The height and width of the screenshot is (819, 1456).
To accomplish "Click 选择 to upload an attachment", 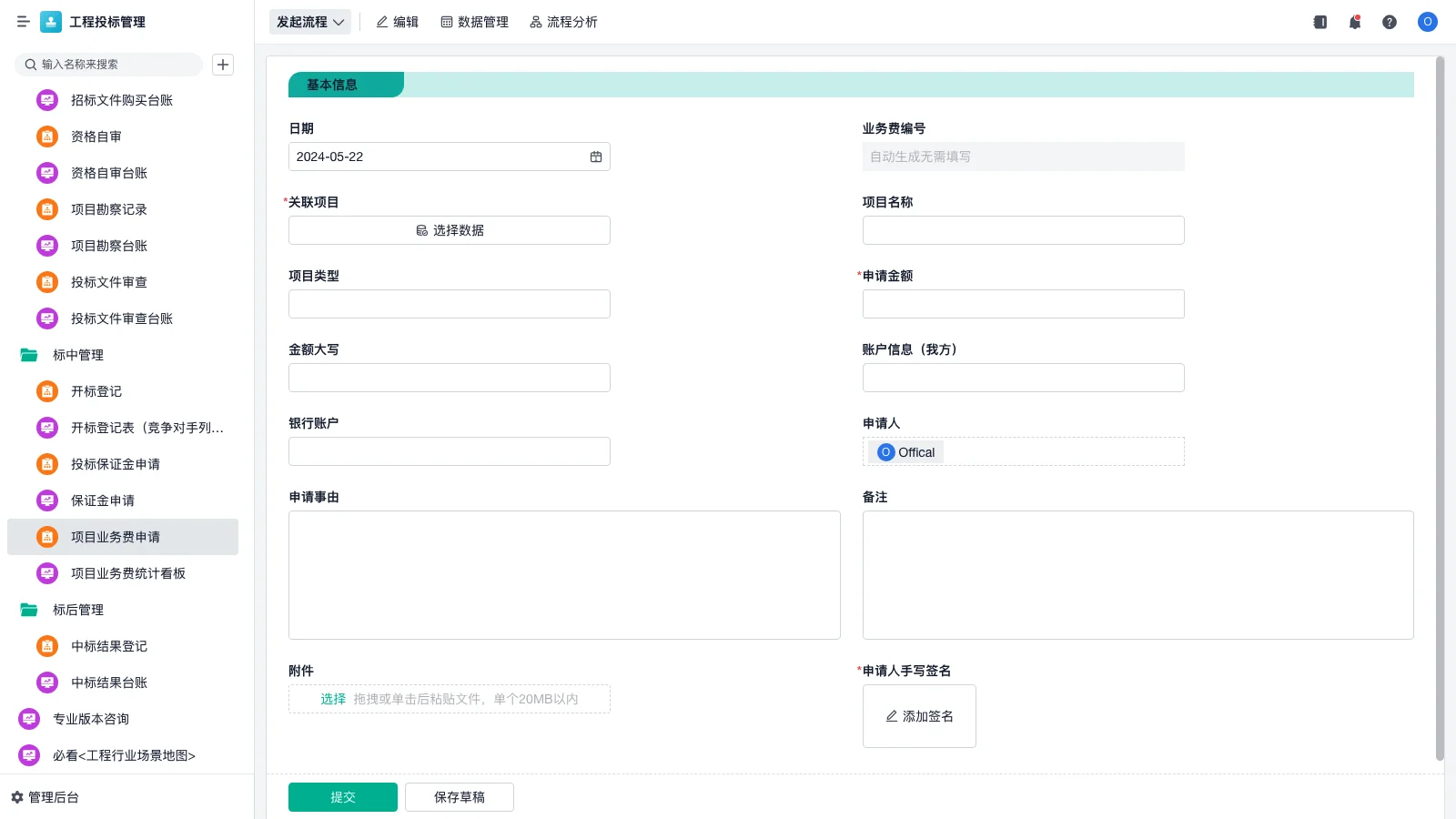I will click(333, 698).
